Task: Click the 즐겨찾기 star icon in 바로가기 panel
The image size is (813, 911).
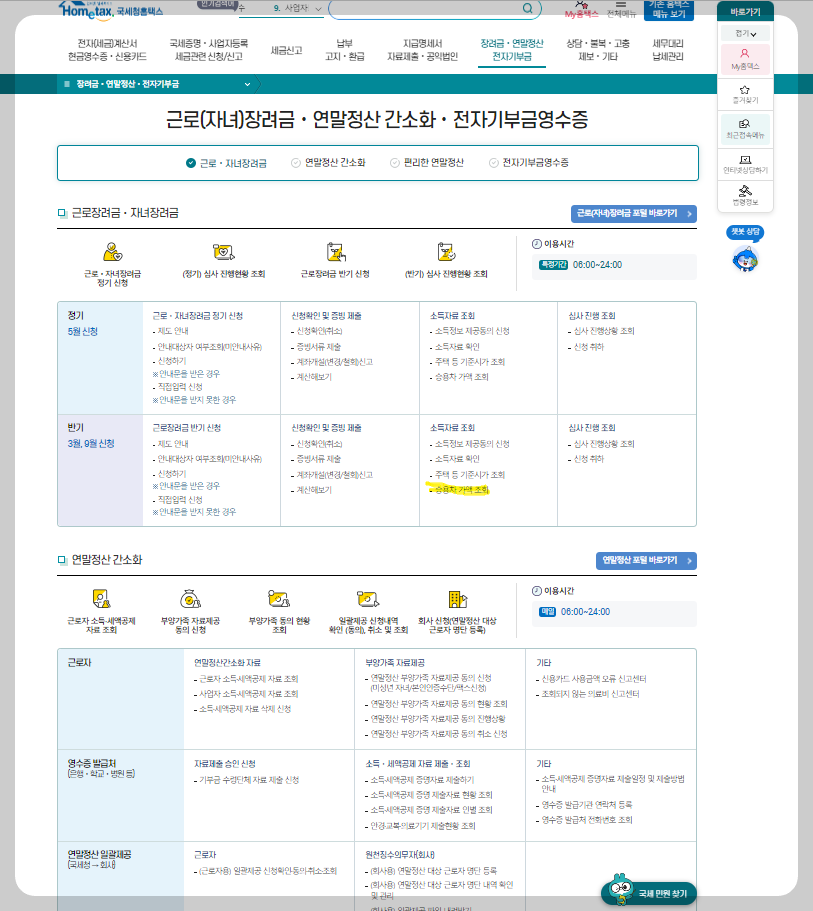Action: 744,92
